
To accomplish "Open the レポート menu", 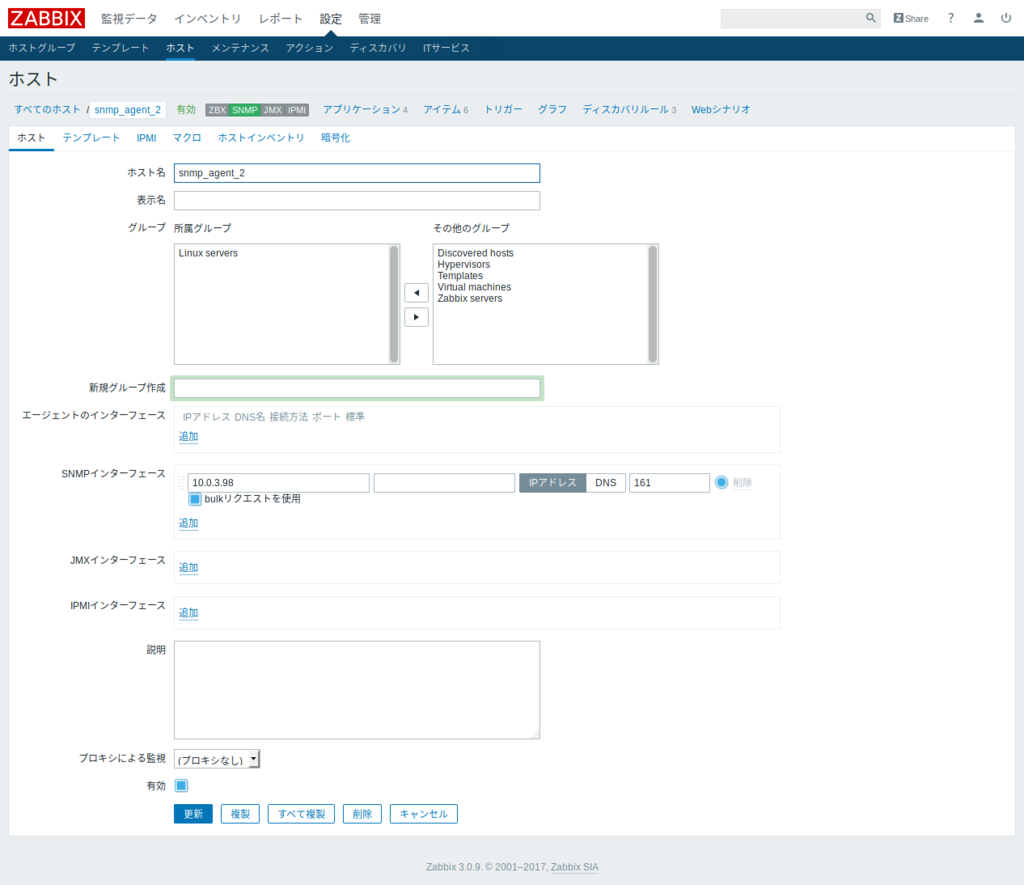I will [281, 19].
